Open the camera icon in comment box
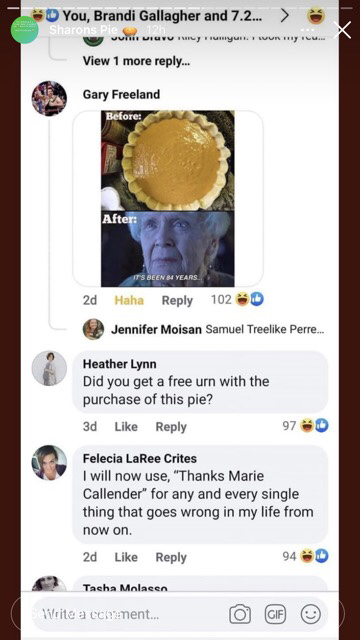360x640 pixels. tap(240, 614)
